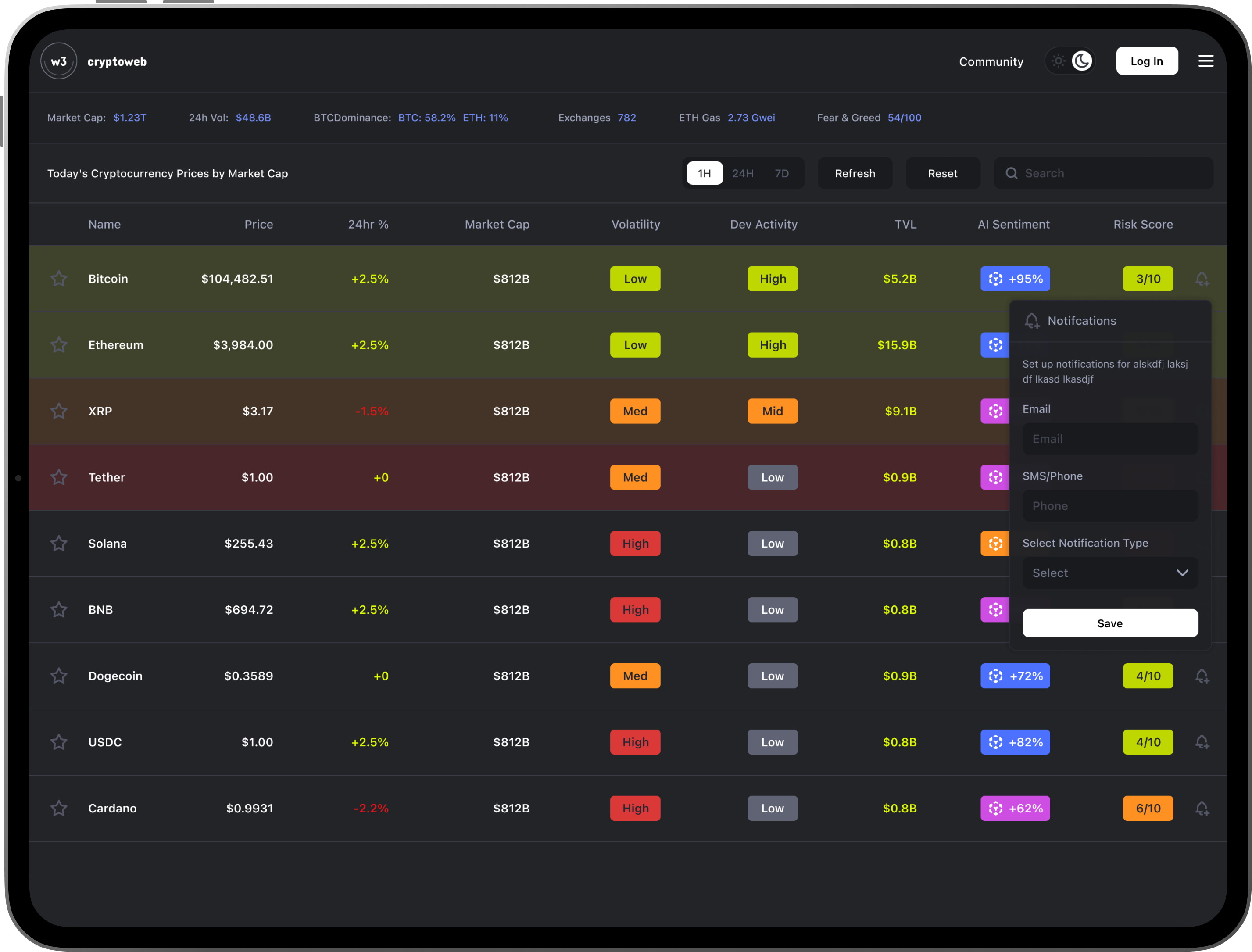Toggle the Ethereum favorite star
Image resolution: width=1252 pixels, height=952 pixels.
point(59,345)
